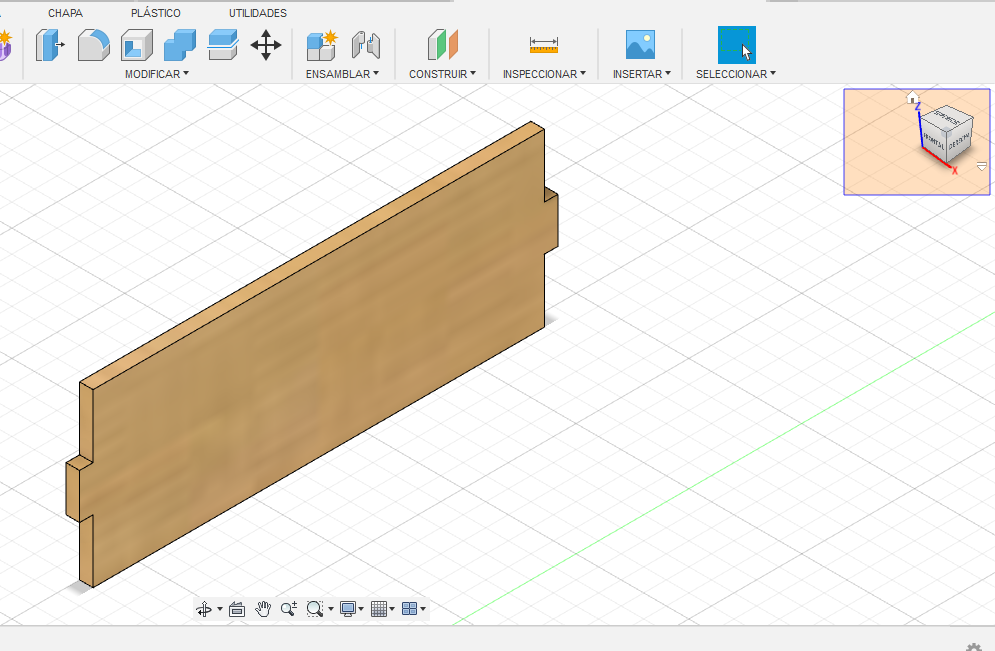995x651 pixels.
Task: Open the ViewCube options arrow
Action: click(x=981, y=166)
